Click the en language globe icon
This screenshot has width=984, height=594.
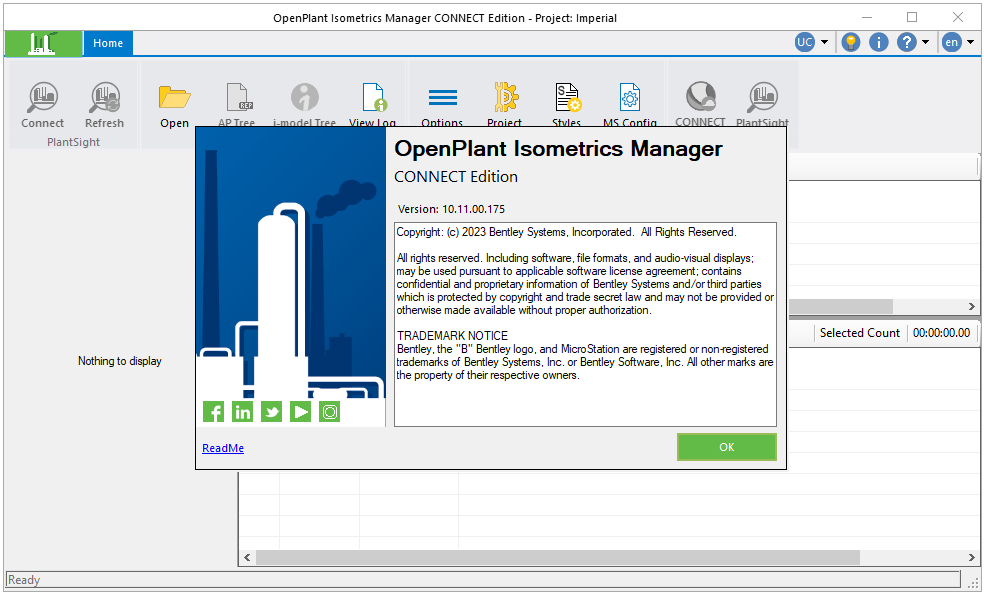951,42
